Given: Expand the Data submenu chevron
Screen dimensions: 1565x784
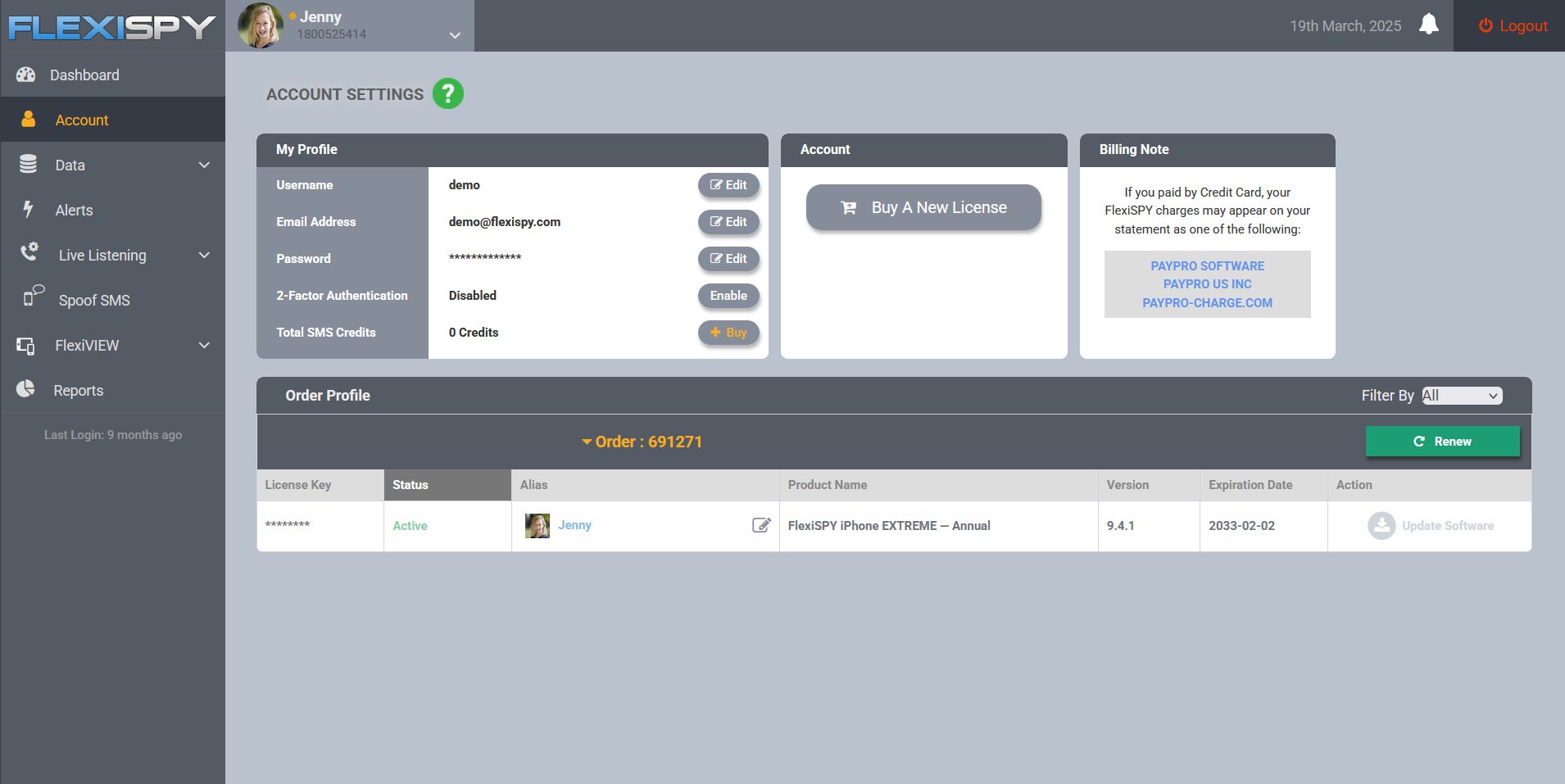Looking at the screenshot, I should [204, 165].
